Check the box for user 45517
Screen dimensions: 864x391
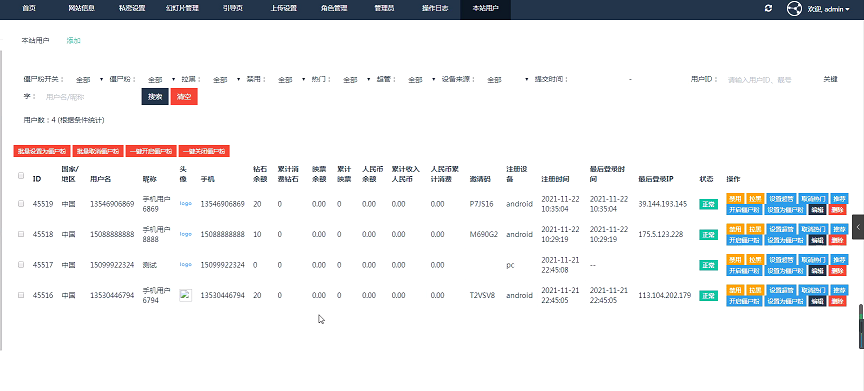tap(21, 264)
